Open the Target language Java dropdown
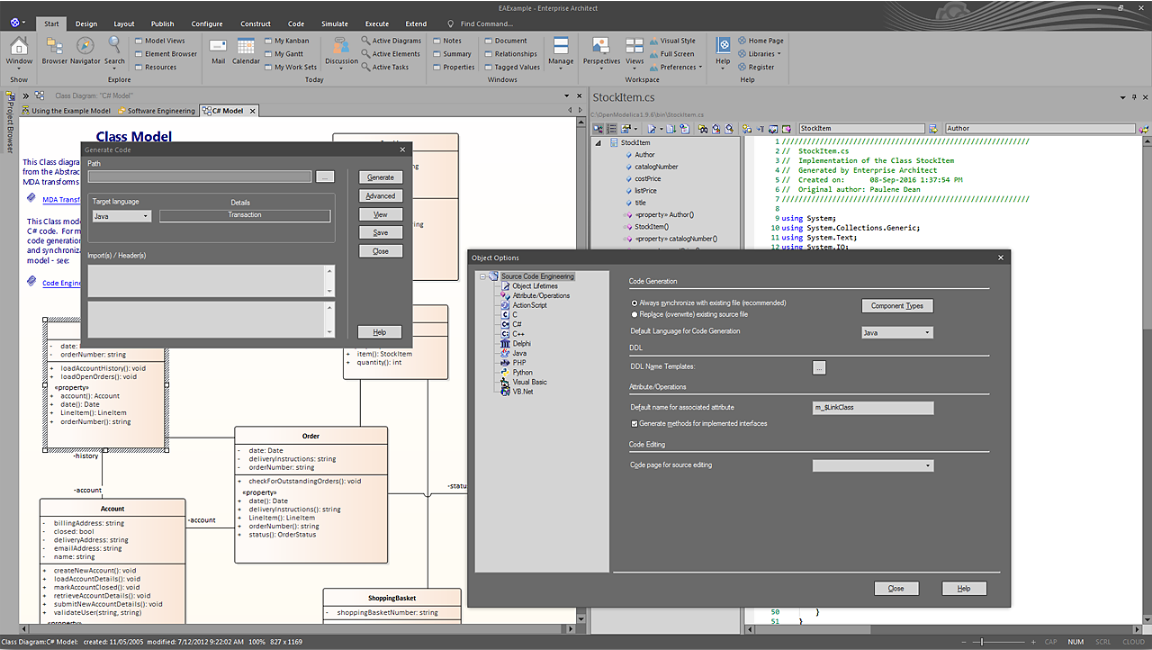Screen dimensions: 1152x650 pos(121,217)
